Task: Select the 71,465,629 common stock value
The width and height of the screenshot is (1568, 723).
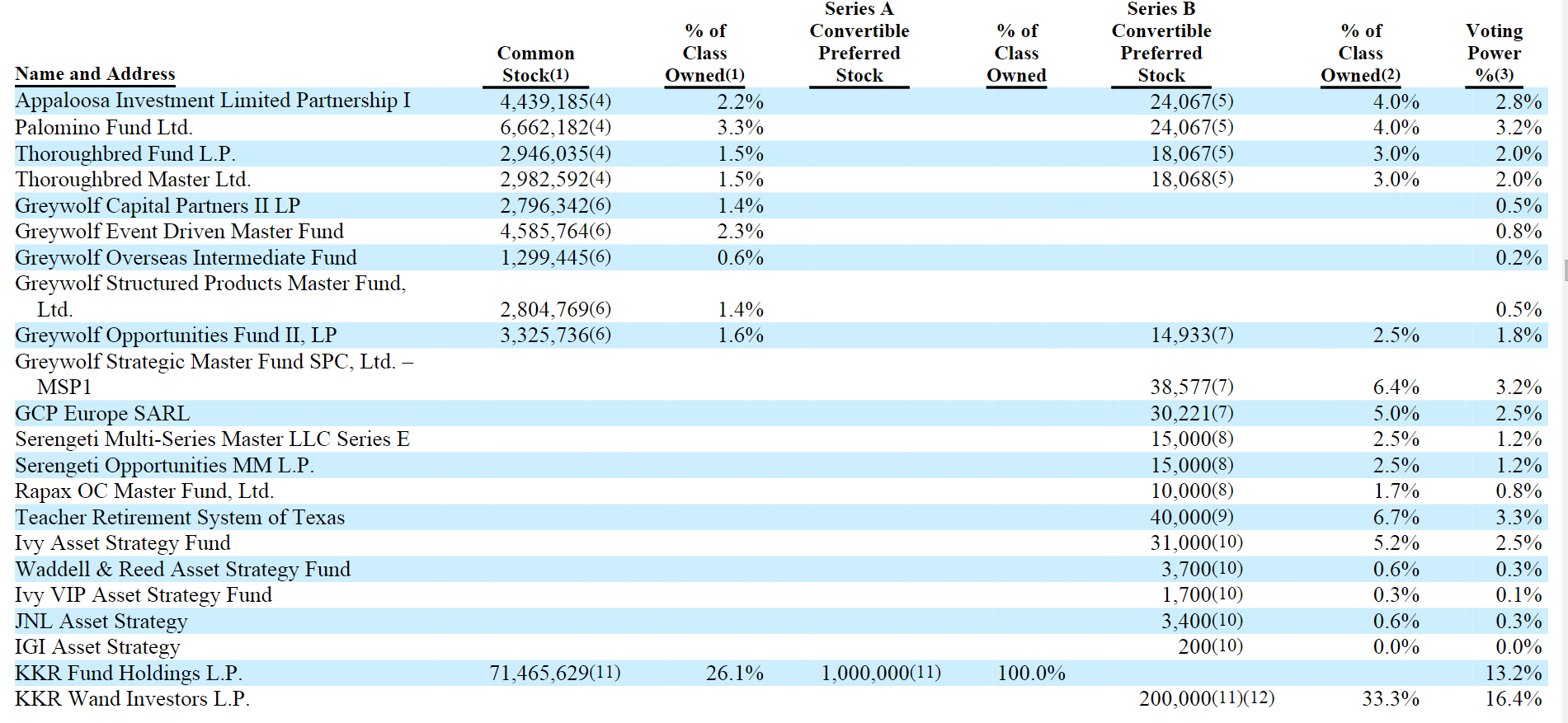Action: [539, 674]
